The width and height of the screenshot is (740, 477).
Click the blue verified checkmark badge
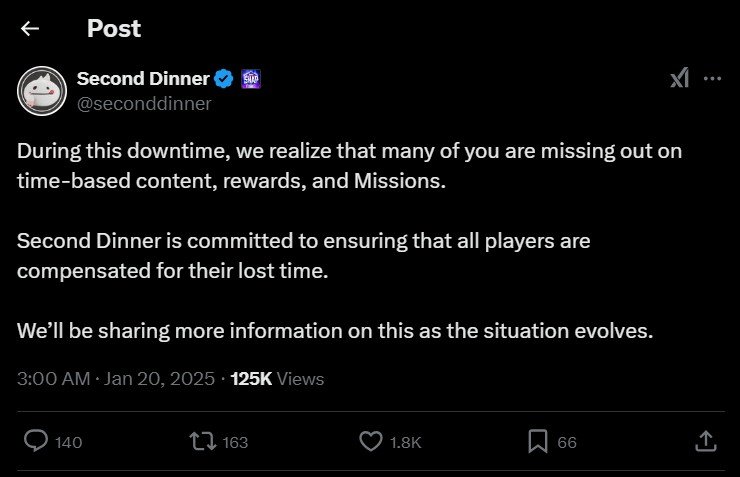[224, 79]
